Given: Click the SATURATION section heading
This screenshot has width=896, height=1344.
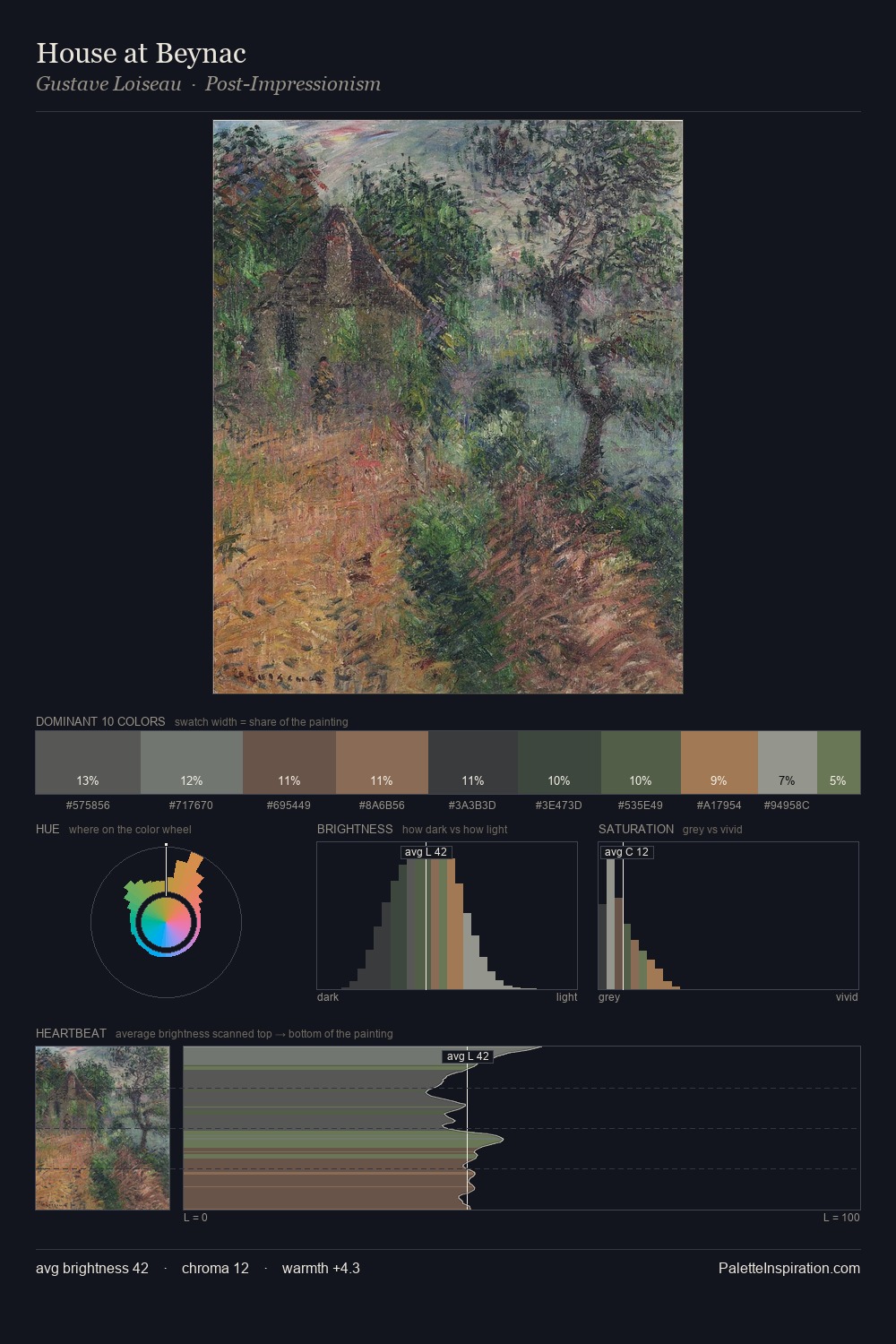Looking at the screenshot, I should click(636, 829).
